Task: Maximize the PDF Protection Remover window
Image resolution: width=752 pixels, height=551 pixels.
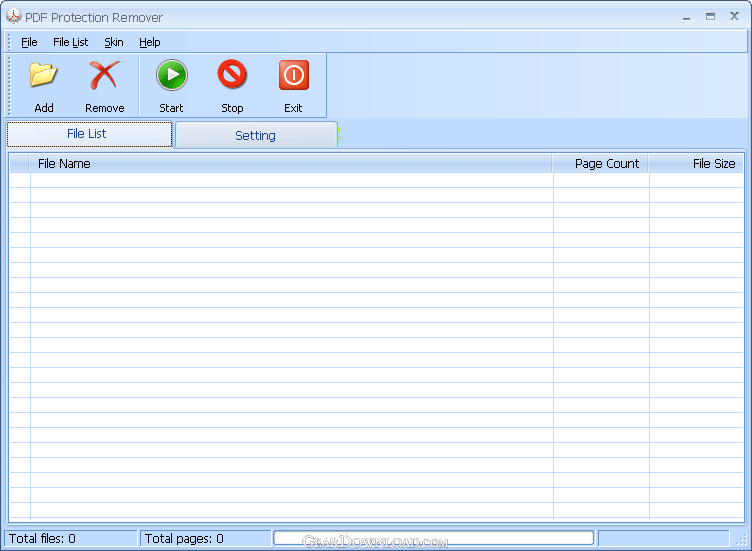Action: (710, 16)
